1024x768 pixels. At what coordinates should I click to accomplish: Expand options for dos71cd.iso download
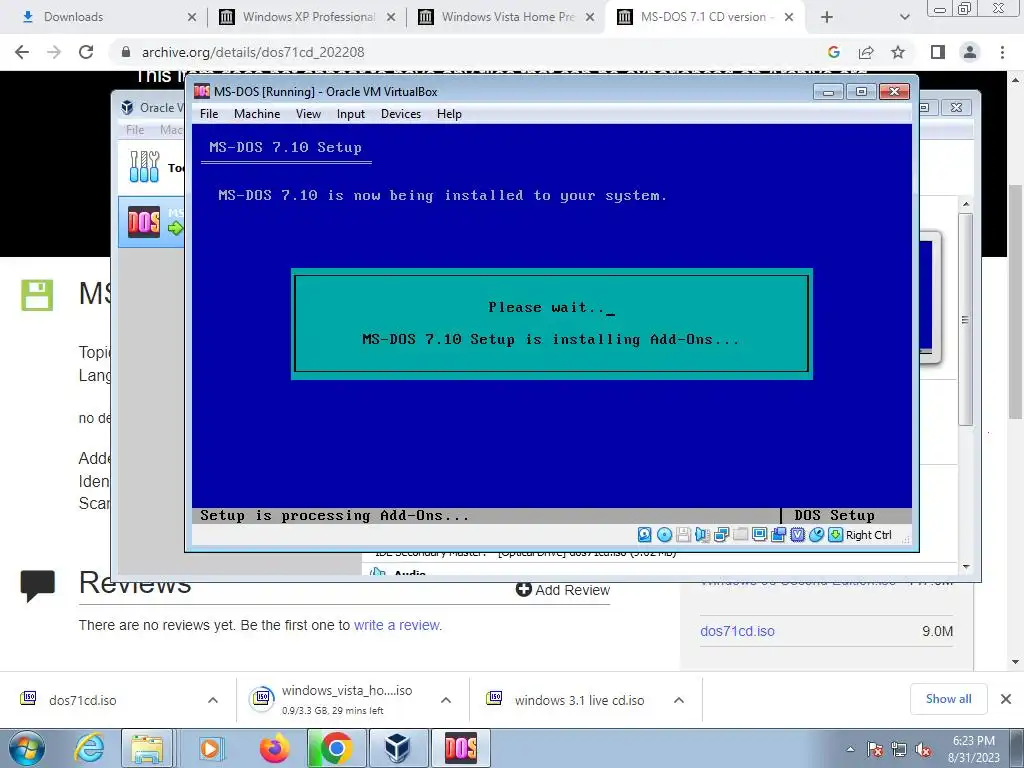point(213,700)
